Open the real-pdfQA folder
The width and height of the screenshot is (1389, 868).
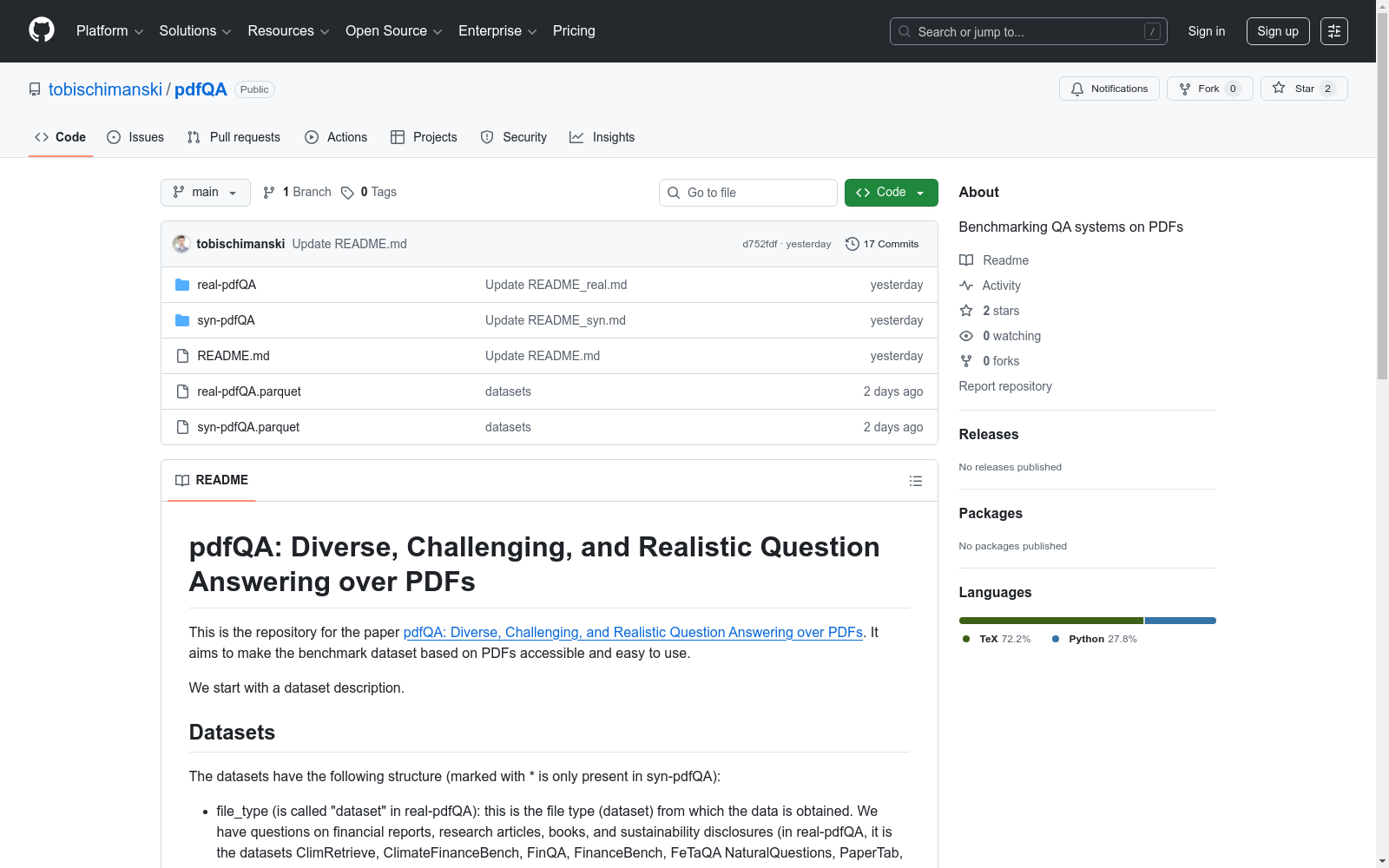pos(227,285)
